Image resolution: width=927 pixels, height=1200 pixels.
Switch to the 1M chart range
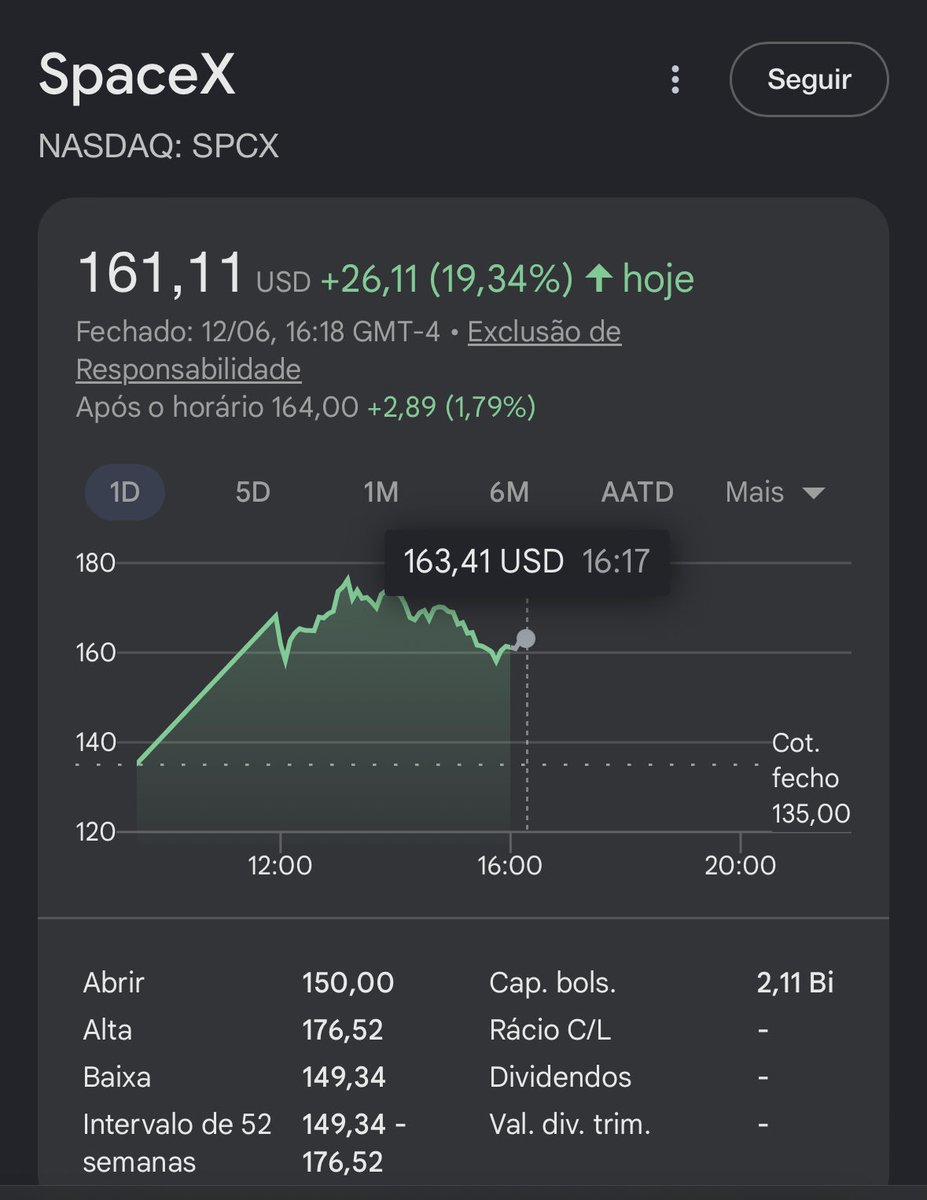pos(381,492)
